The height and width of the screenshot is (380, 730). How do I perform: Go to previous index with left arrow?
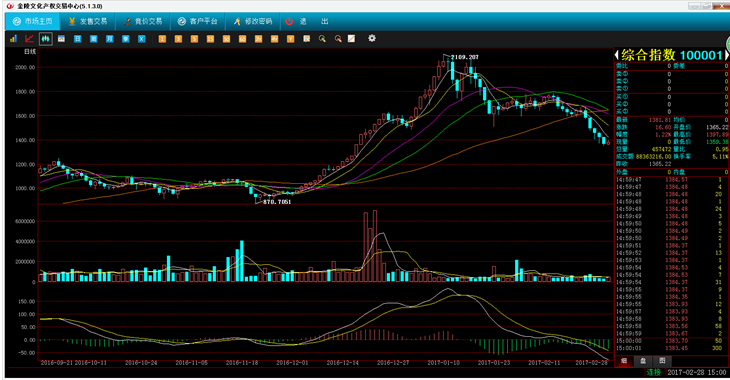(x=617, y=55)
